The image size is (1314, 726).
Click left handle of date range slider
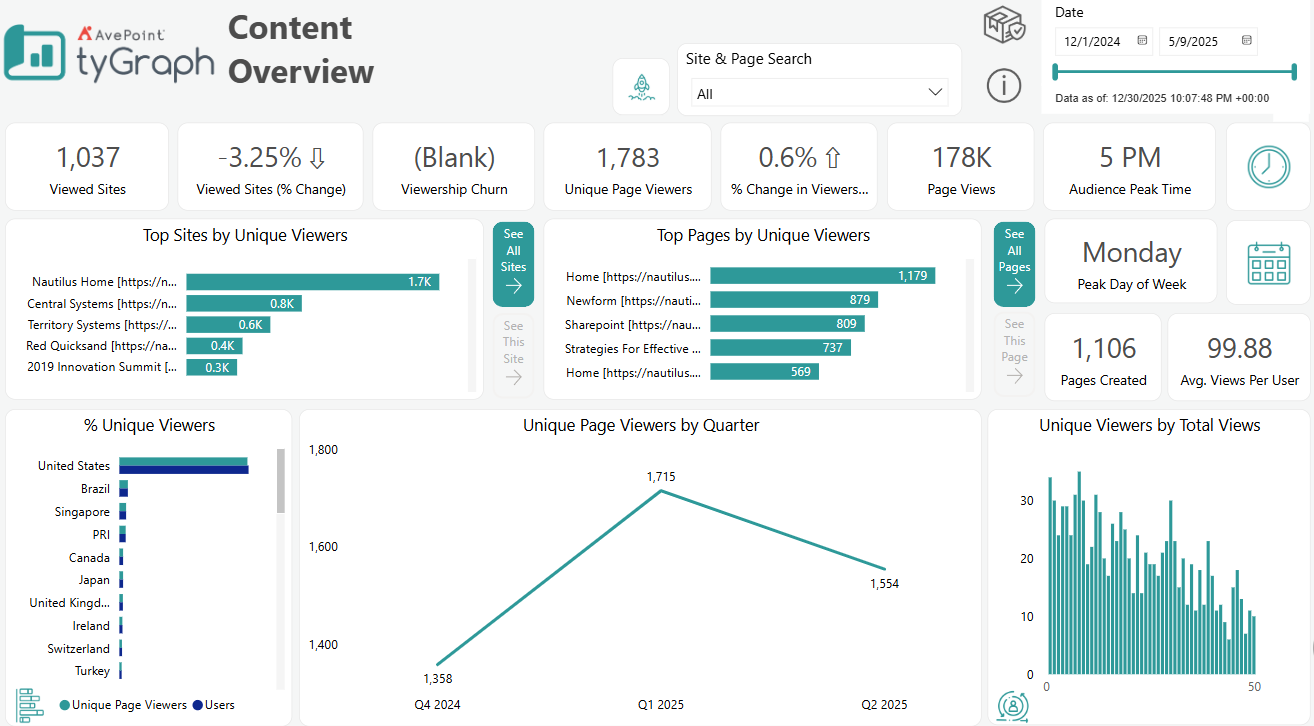(x=1056, y=71)
